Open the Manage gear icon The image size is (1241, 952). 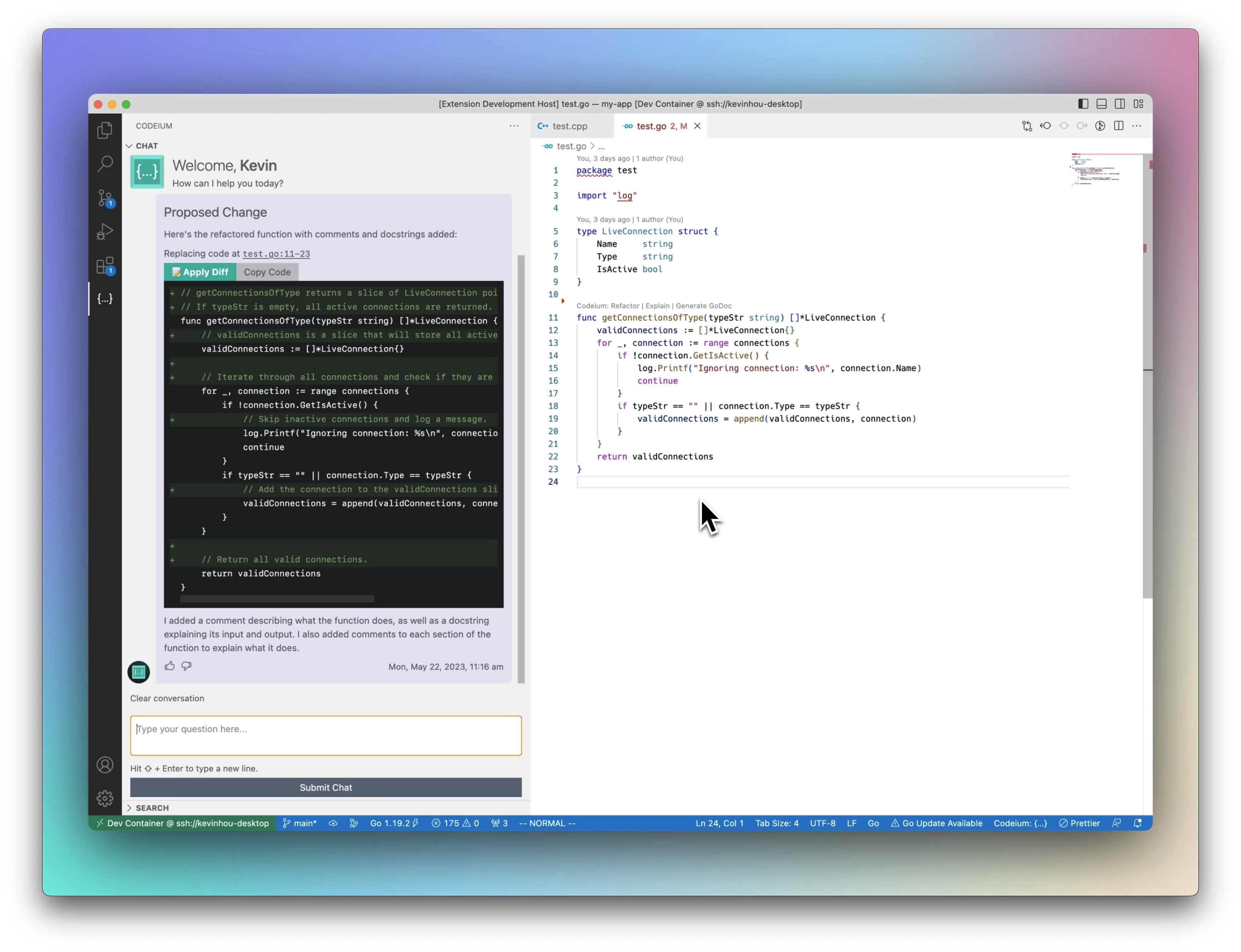point(105,799)
